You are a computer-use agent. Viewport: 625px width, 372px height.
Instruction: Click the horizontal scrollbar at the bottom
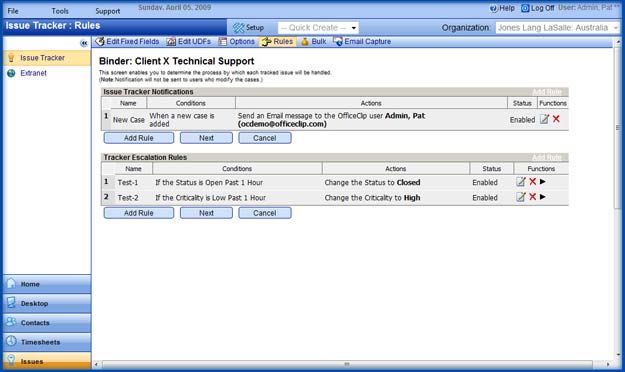(x=347, y=364)
